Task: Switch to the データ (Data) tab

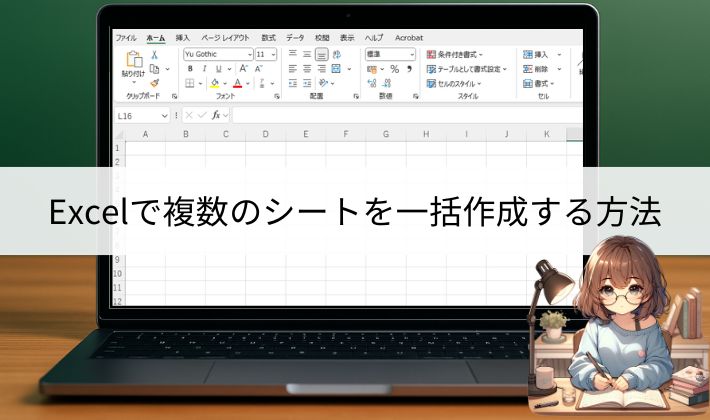Action: [294, 37]
